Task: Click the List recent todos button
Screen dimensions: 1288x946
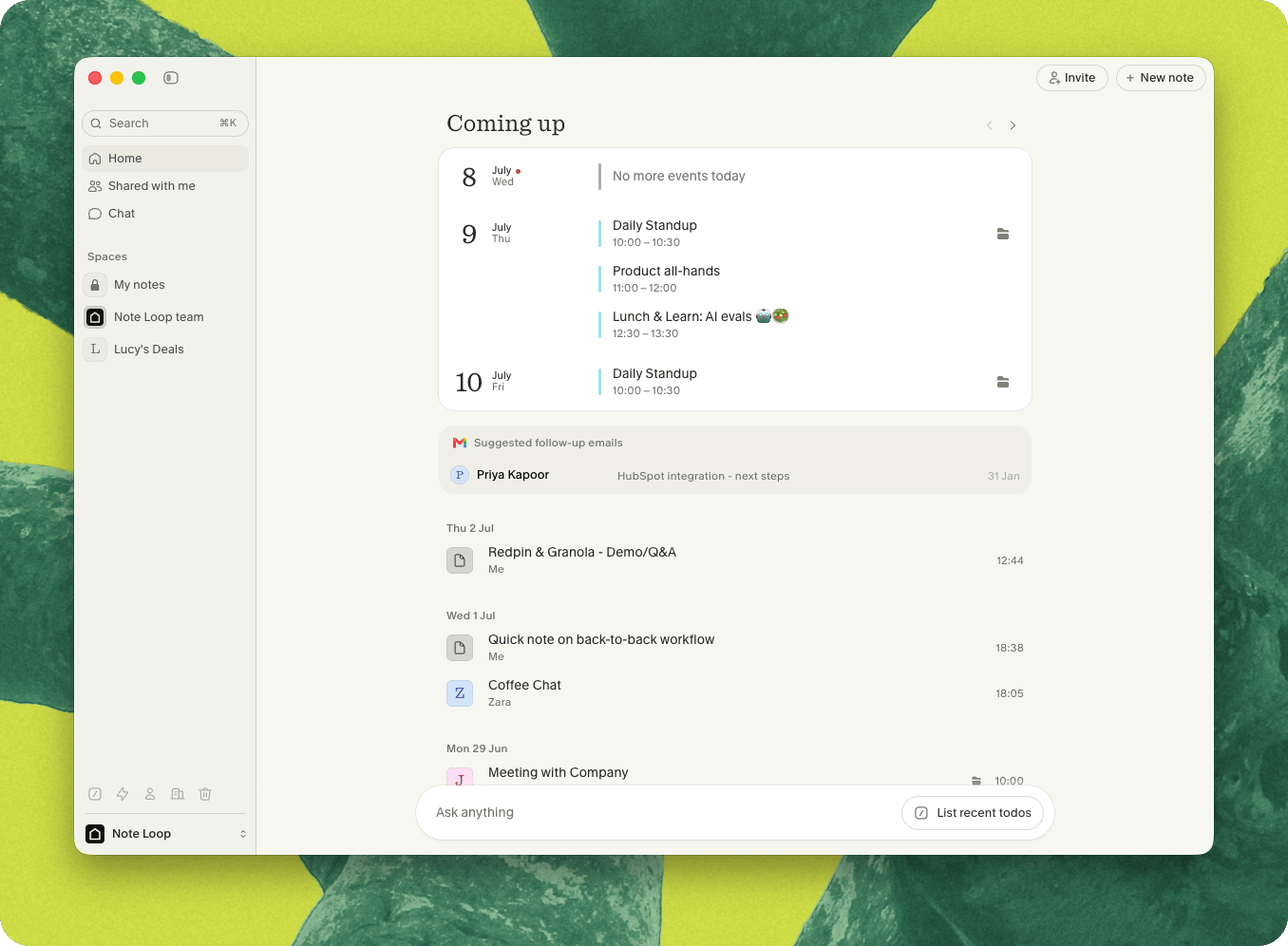Action: click(973, 813)
